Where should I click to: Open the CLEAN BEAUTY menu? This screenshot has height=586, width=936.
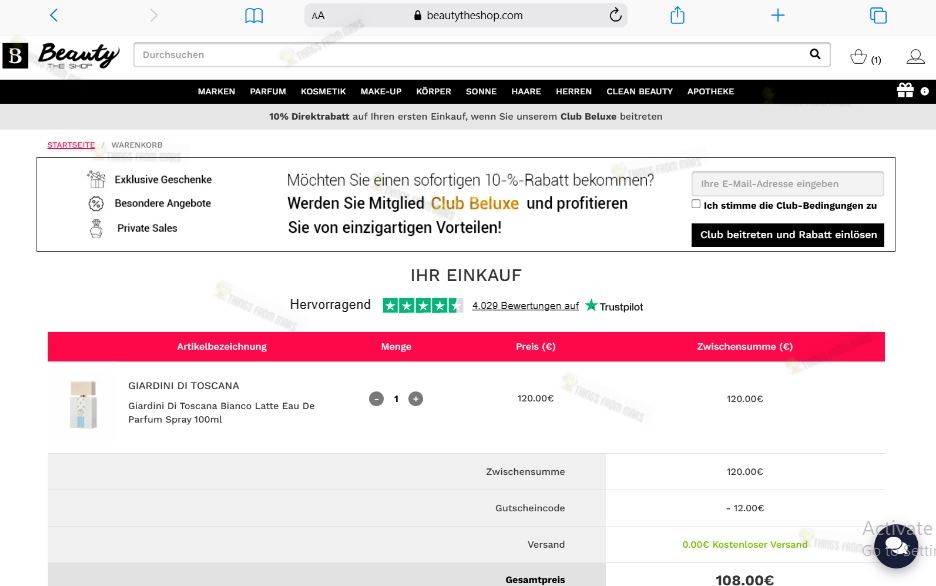(x=639, y=91)
